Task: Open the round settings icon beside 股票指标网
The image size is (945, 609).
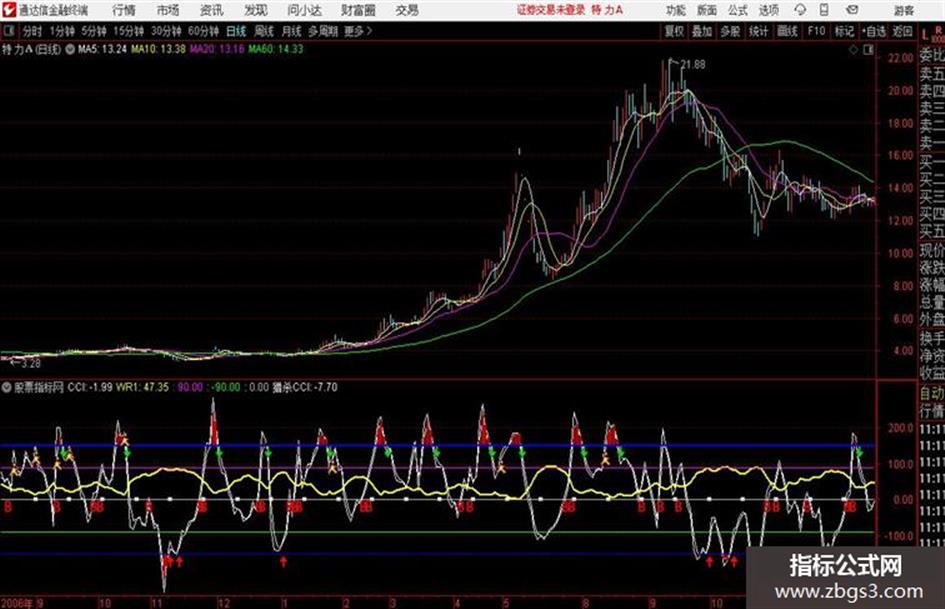Action: pyautogui.click(x=7, y=387)
